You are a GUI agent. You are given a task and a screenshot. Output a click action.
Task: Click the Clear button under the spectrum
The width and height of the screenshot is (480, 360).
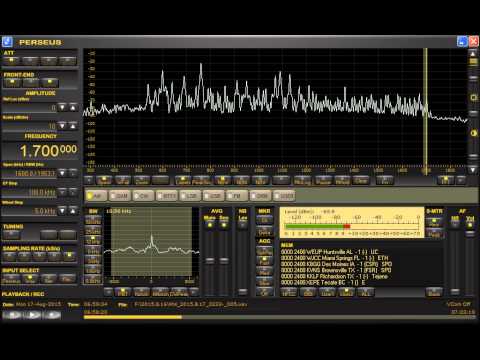[x=361, y=180]
